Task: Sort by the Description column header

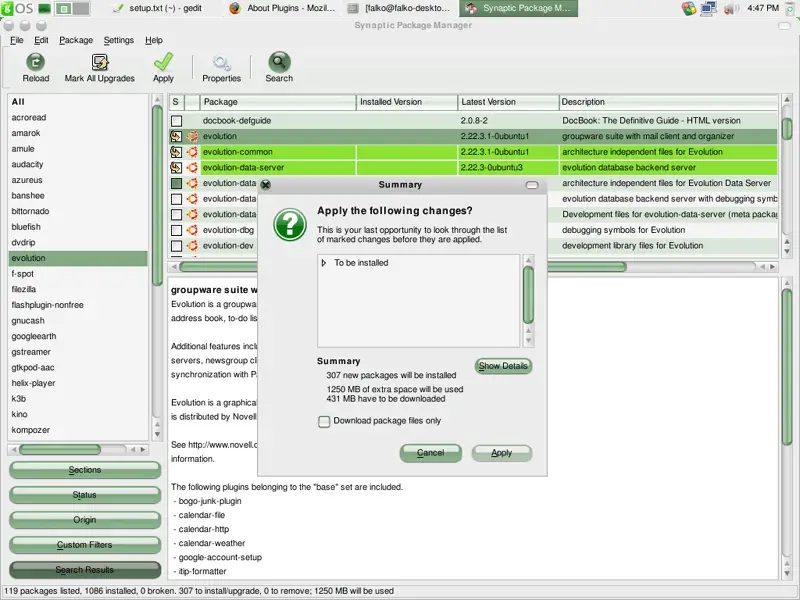Action: [668, 102]
